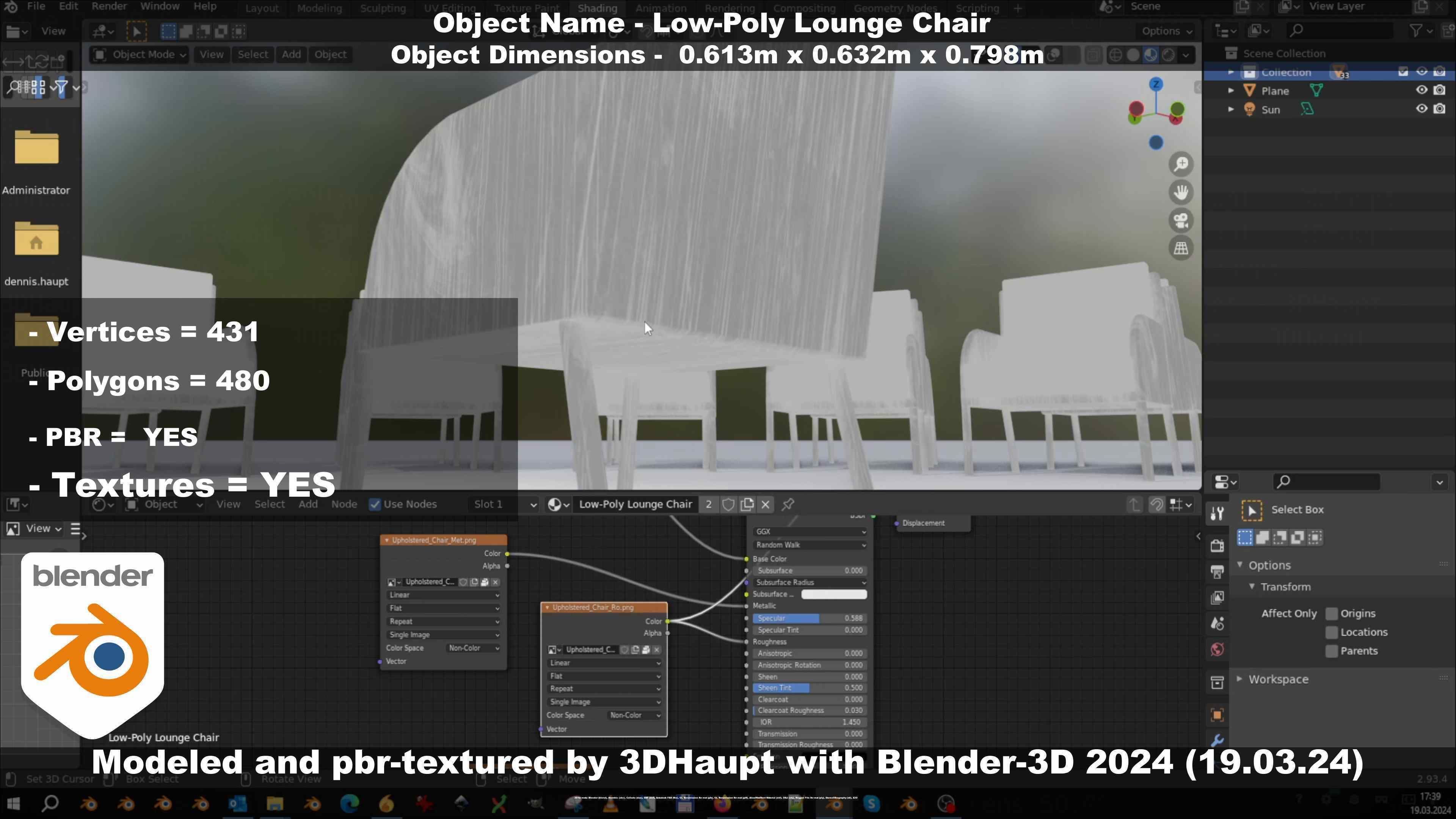Open Outlook from the taskbar
Viewport: 1456px width, 819px height.
click(237, 803)
